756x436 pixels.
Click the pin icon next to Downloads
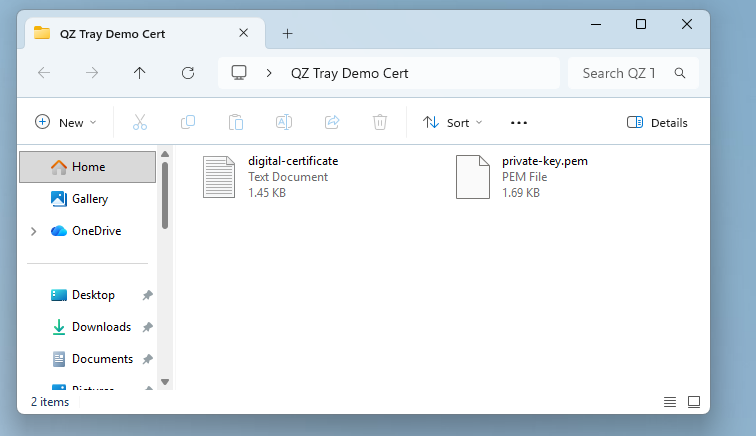coord(148,327)
